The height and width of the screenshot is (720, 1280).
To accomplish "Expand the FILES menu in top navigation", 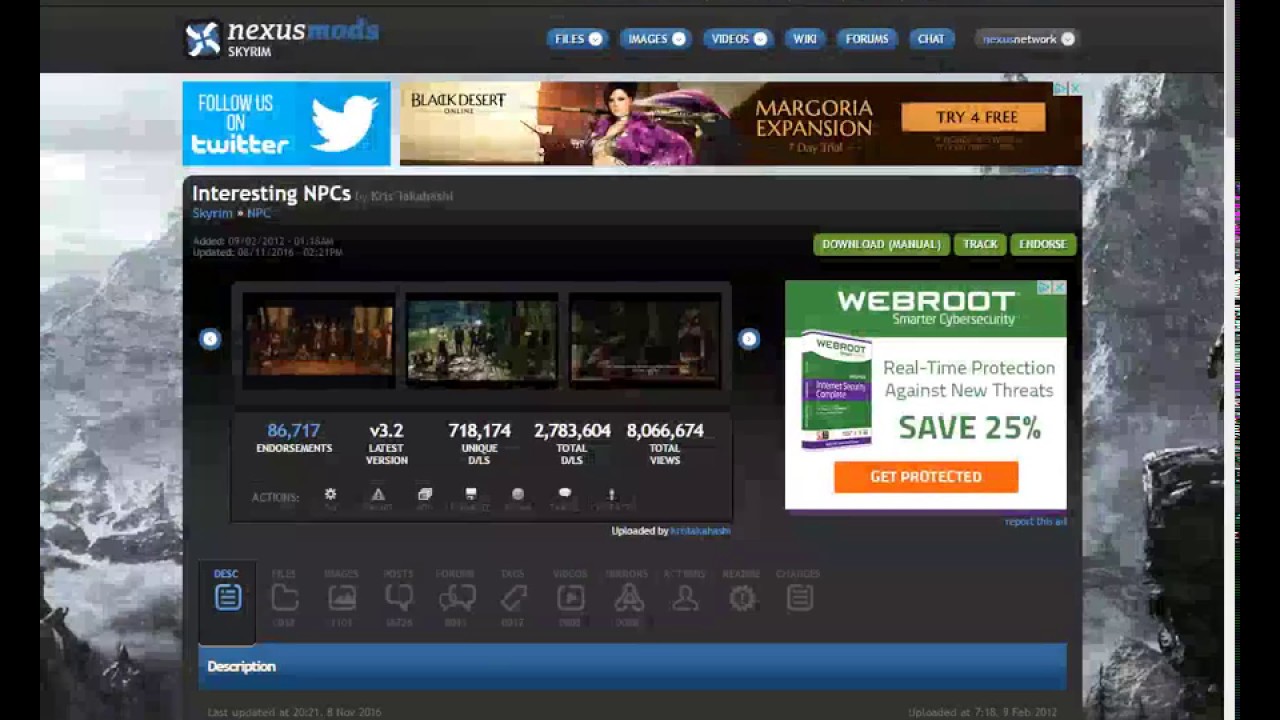I will (x=577, y=39).
